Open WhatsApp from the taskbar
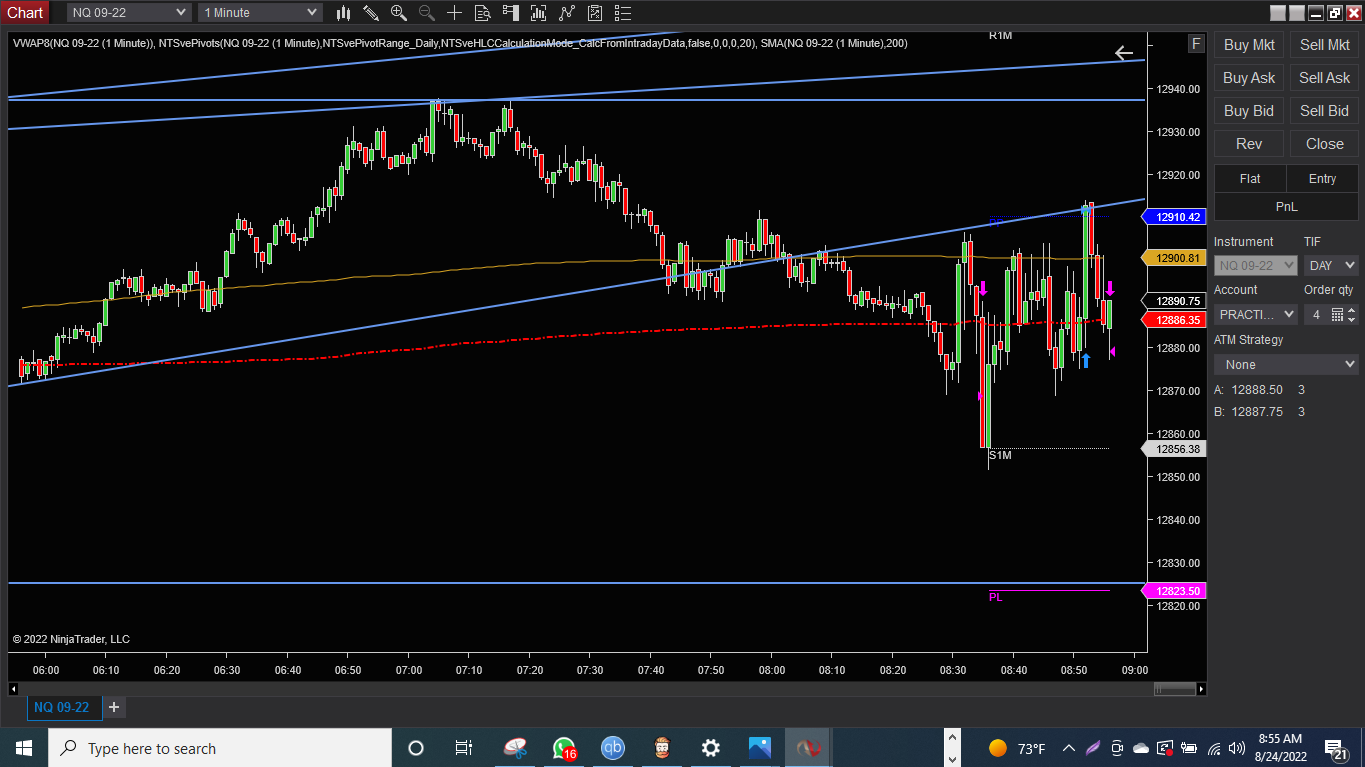The height and width of the screenshot is (767, 1365). click(564, 748)
